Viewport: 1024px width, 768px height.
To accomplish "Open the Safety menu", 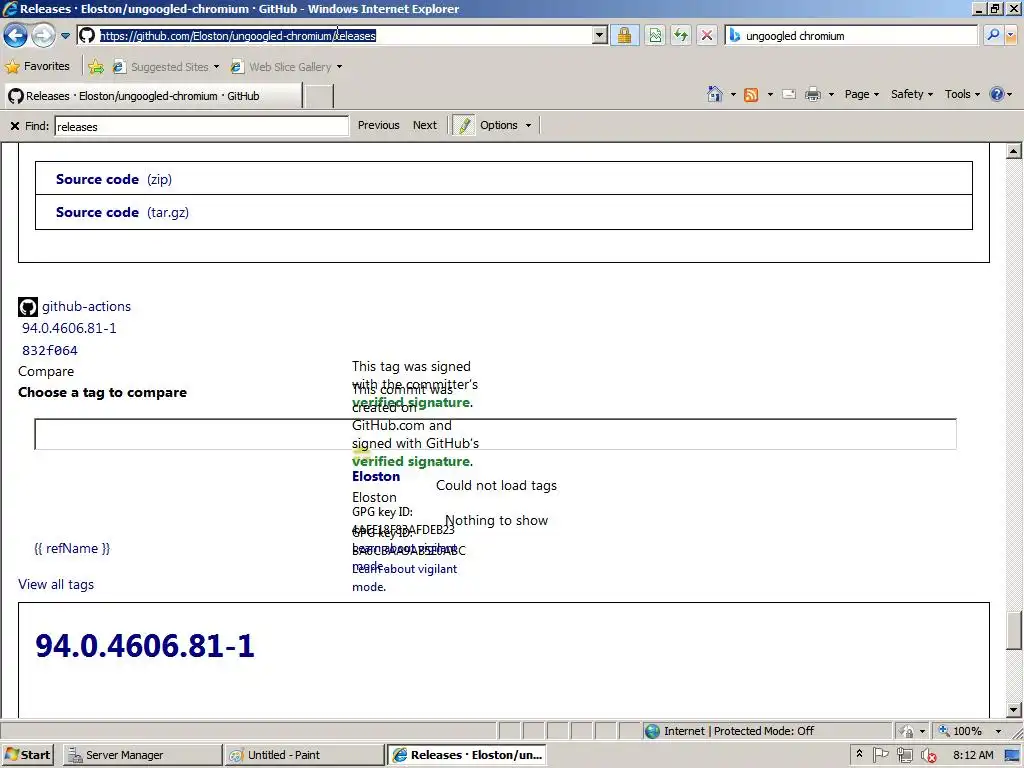I will click(912, 94).
